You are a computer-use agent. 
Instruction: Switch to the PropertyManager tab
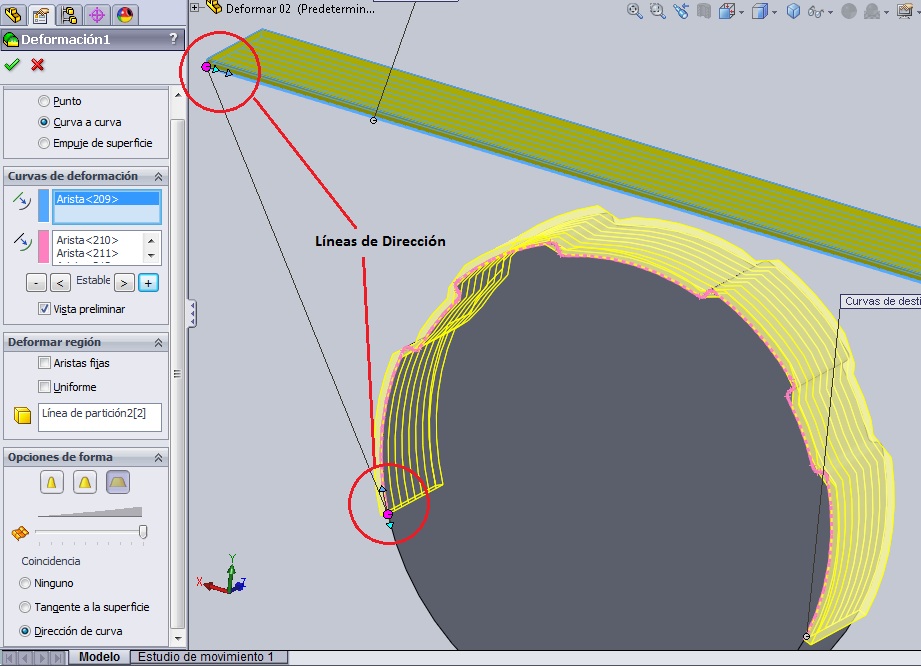pos(41,15)
